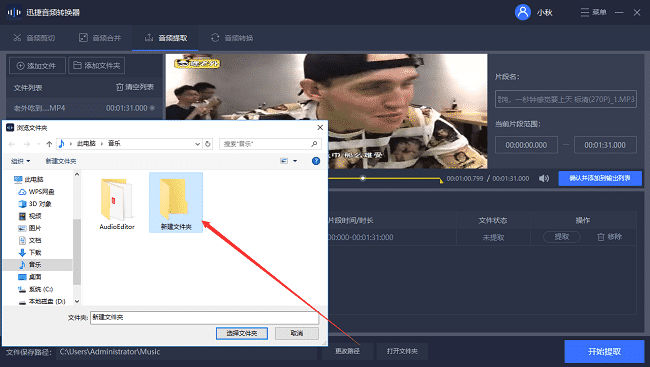This screenshot has width=650, height=367.
Task: Edit the segment start time 00:00:00.000
Action: click(x=526, y=145)
